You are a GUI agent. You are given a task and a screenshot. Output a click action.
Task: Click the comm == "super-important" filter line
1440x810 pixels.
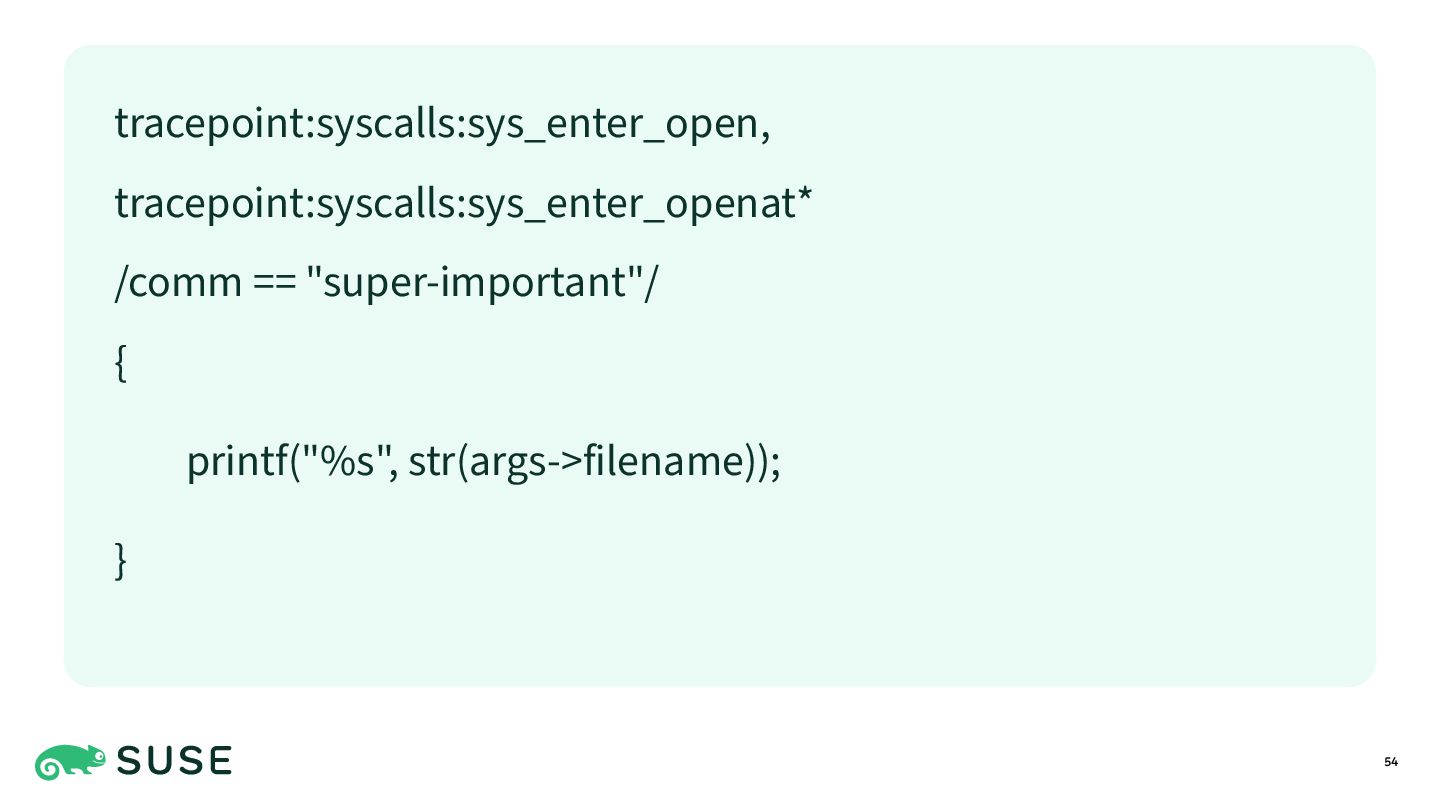pyautogui.click(x=387, y=283)
